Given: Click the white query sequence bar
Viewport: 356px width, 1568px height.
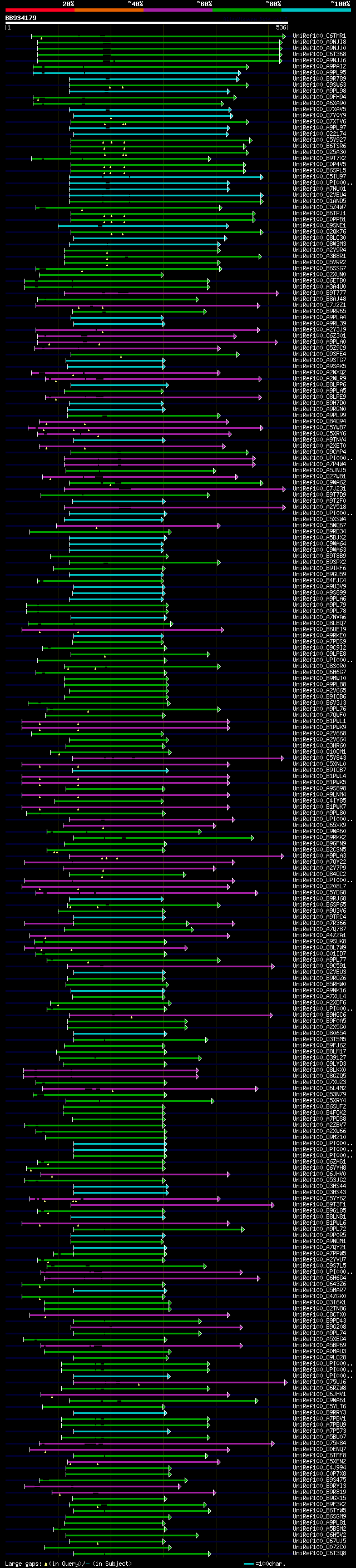Looking at the screenshot, I should point(147,23).
